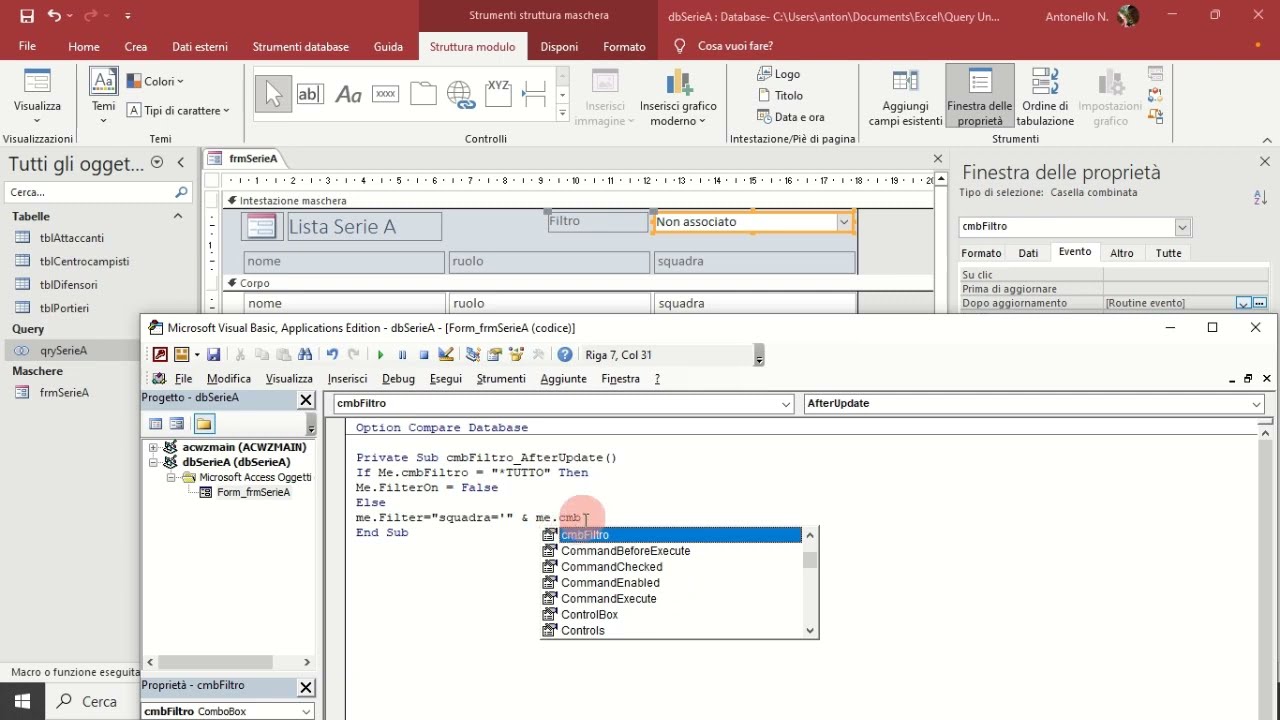
Task: Select the pointer Select tool in Controlli
Action: coord(272,94)
